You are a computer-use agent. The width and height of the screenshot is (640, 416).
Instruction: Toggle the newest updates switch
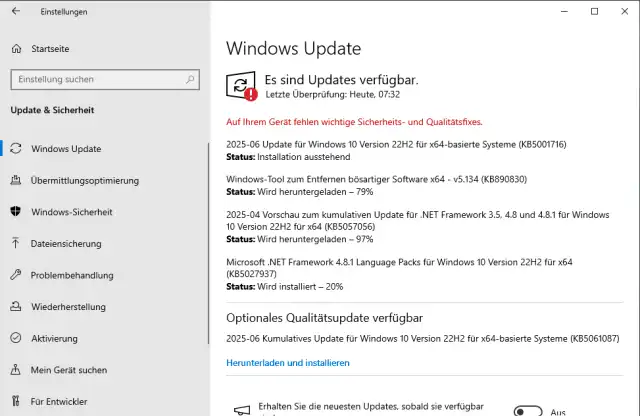point(528,411)
